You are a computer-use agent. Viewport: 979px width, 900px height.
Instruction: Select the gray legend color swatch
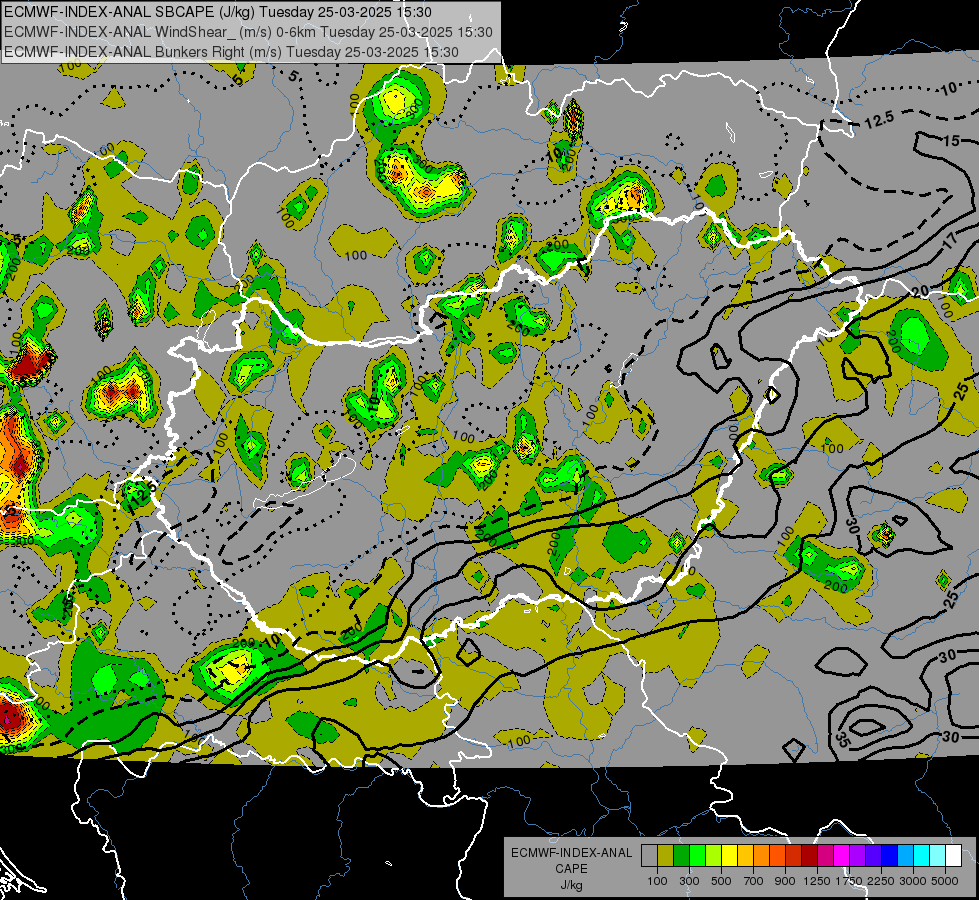coord(649,856)
